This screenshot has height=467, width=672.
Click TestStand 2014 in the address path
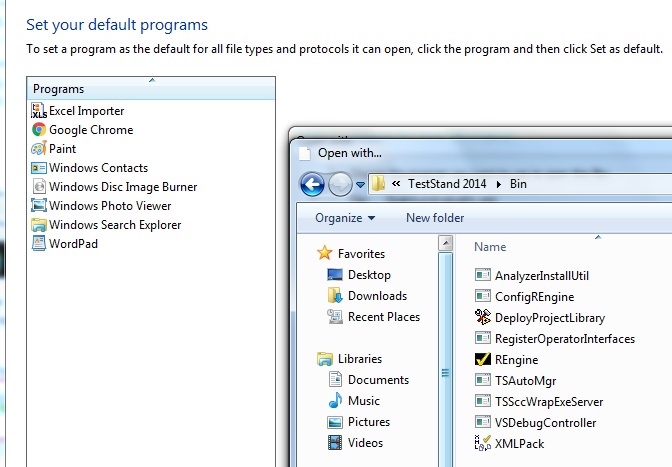[x=447, y=184]
